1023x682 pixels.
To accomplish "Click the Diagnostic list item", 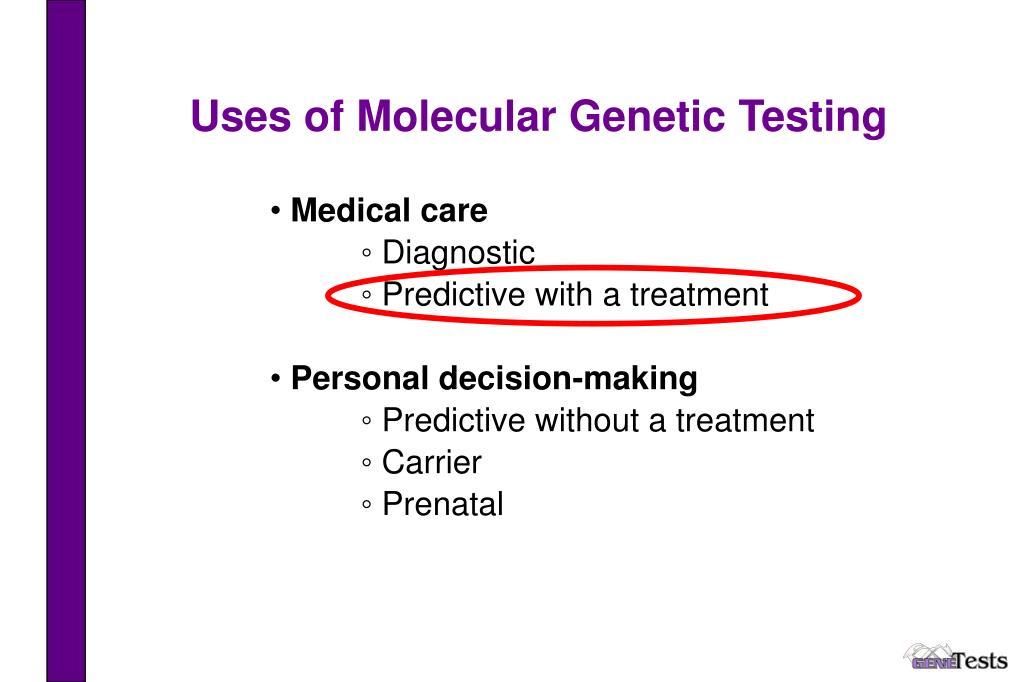I will 458,253.
